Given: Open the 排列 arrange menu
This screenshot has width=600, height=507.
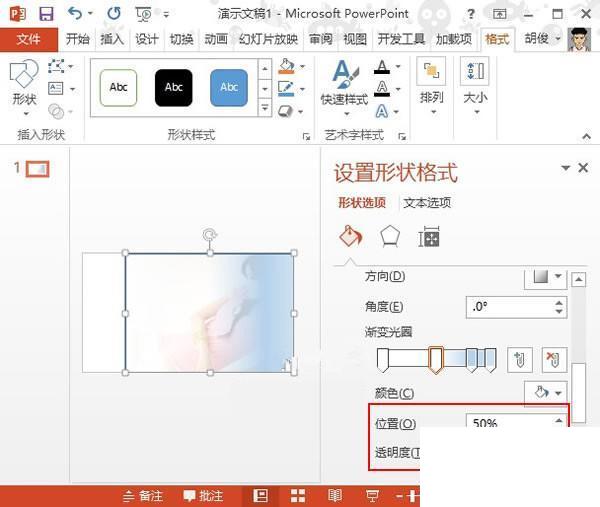Looking at the screenshot, I should click(432, 86).
